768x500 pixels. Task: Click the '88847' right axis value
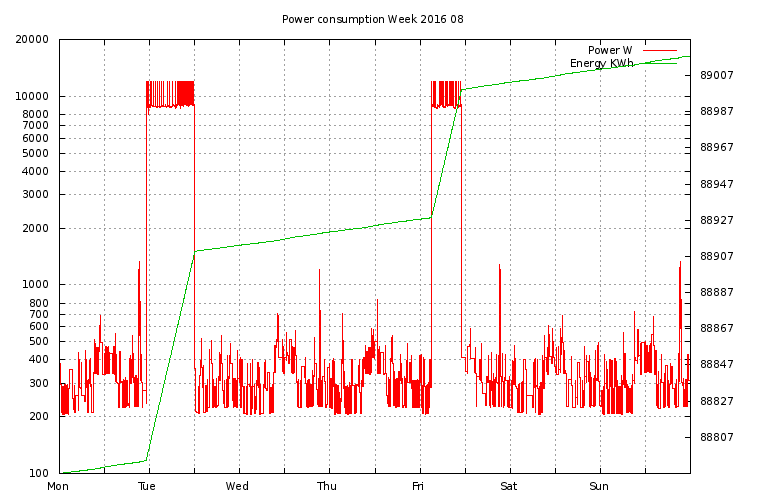click(x=717, y=364)
